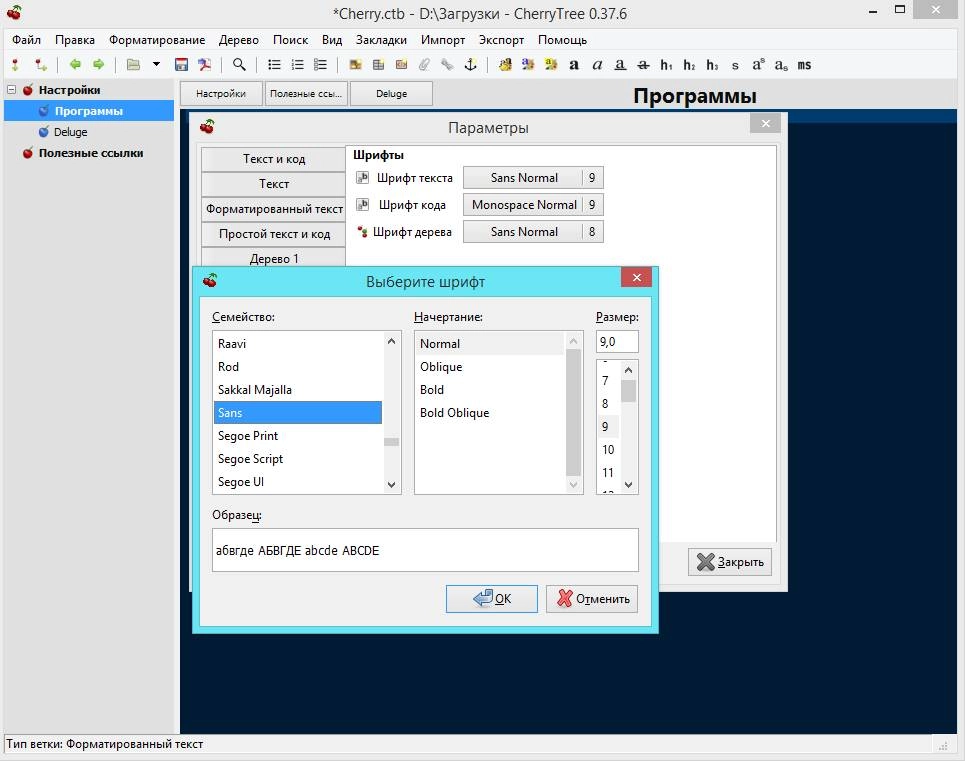Viewport: 965px width, 761px height.
Task: Switch to Форматированный текст settings tab
Action: coord(274,209)
